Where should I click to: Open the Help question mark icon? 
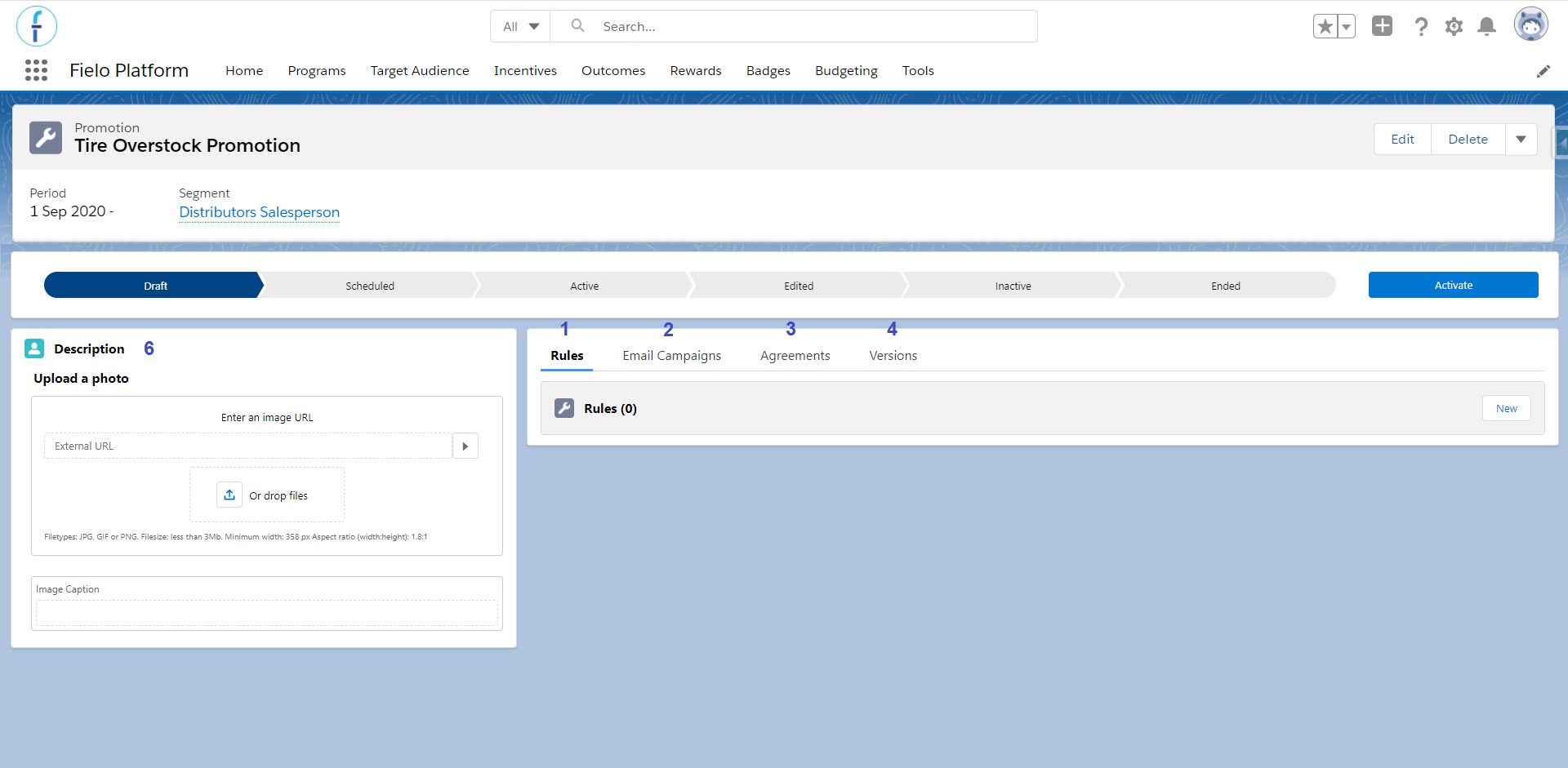tap(1421, 26)
